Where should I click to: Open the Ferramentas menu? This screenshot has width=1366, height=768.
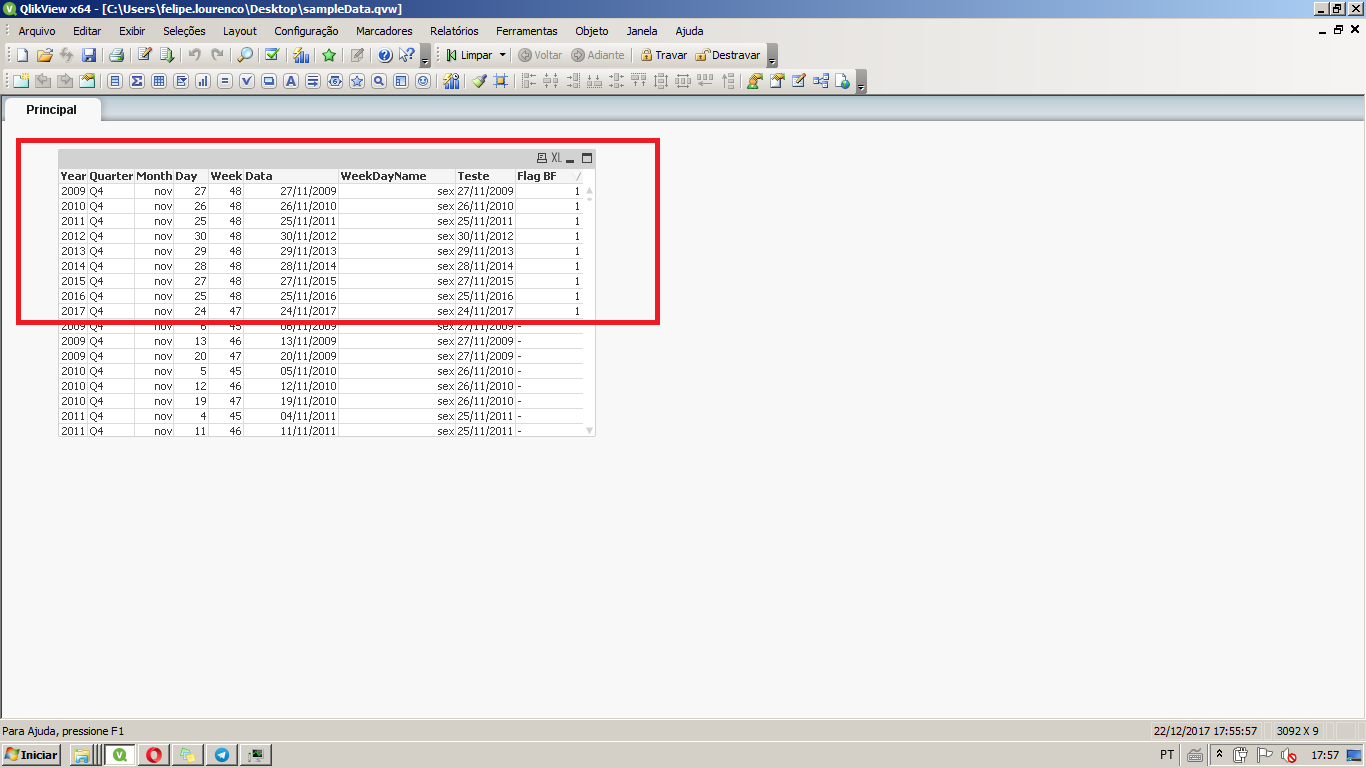(526, 31)
